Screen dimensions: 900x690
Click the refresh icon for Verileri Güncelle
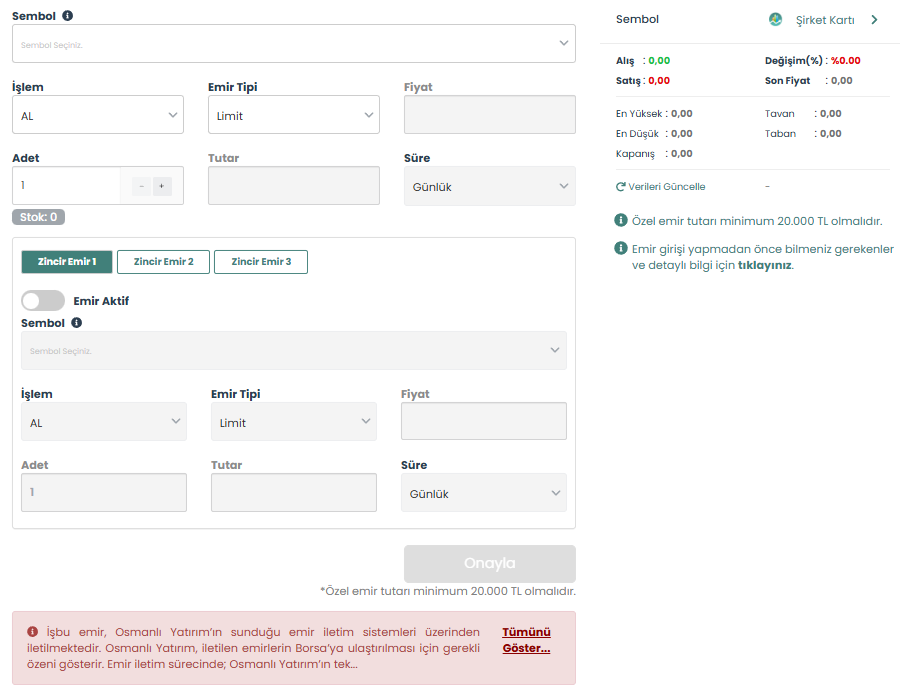621,187
